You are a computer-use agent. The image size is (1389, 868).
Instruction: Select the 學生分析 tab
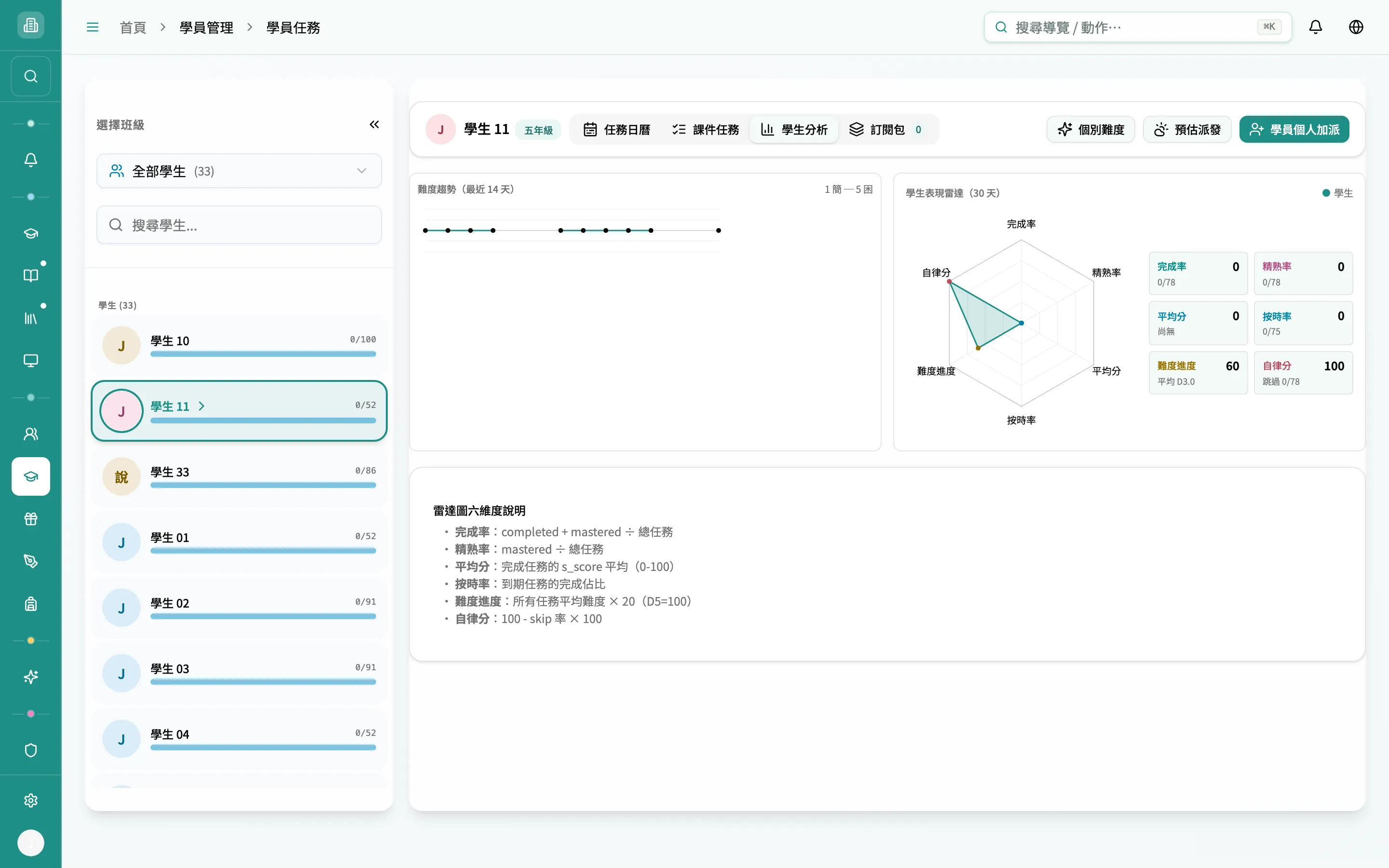pyautogui.click(x=794, y=130)
